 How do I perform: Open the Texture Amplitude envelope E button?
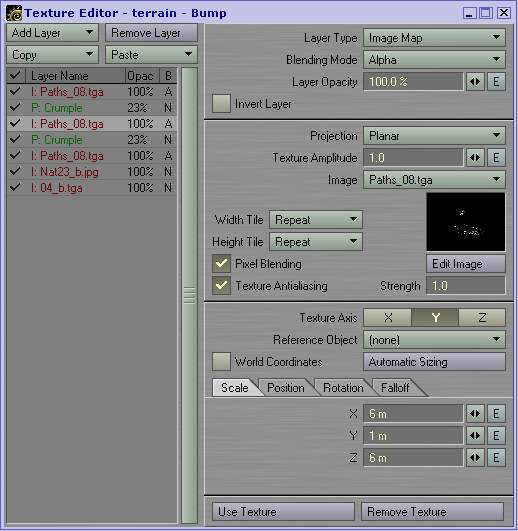(496, 157)
